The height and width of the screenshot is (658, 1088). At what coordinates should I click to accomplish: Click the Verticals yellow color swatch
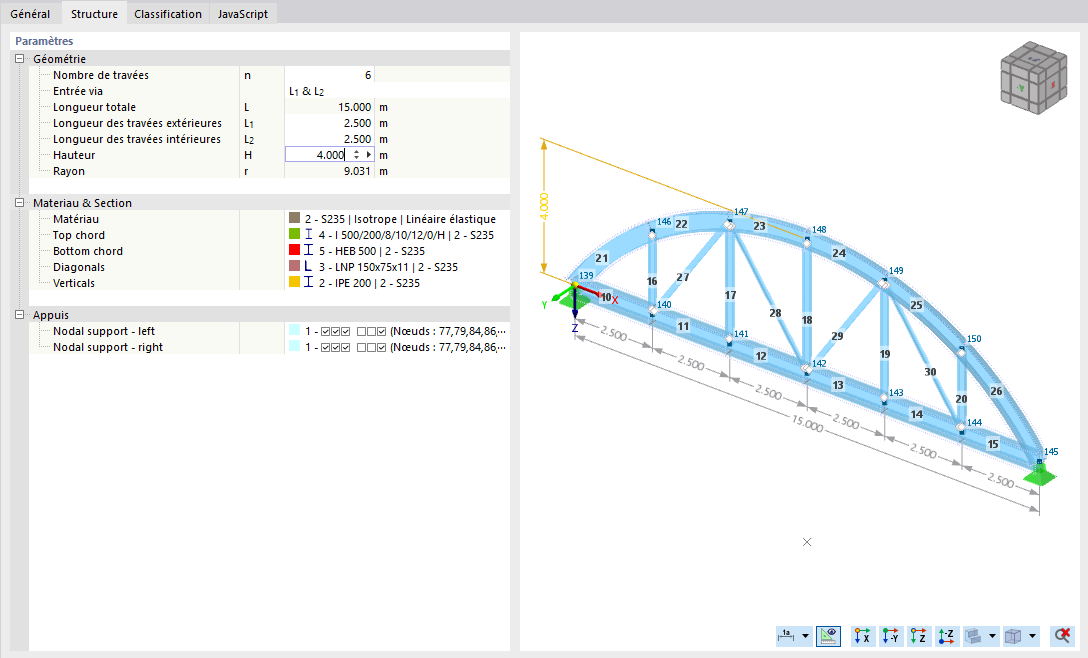pyautogui.click(x=294, y=282)
